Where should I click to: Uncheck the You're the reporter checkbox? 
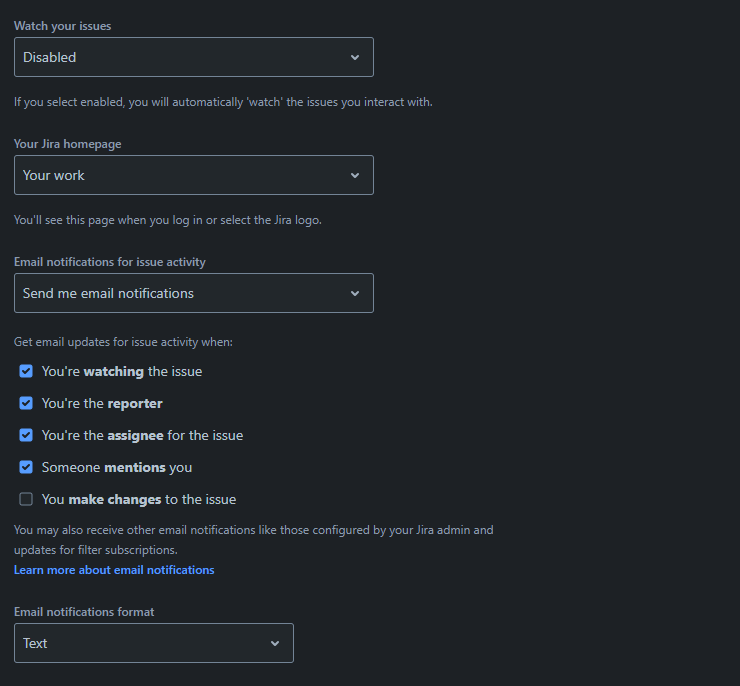tap(26, 403)
